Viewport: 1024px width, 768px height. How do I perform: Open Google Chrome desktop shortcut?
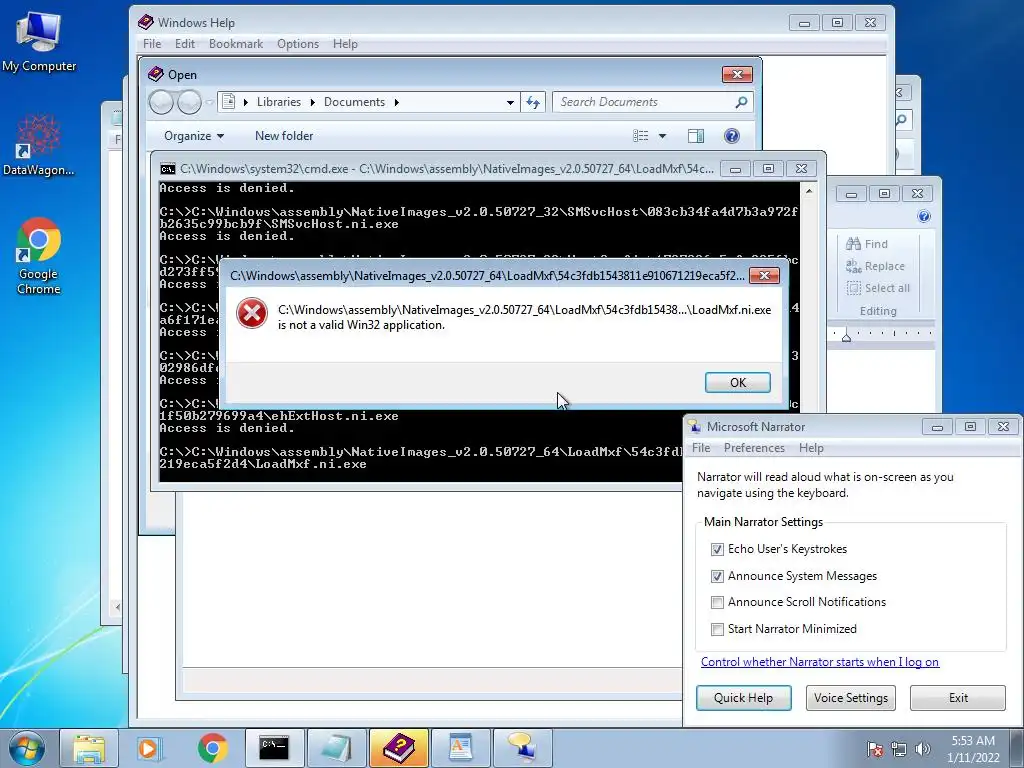(x=39, y=256)
